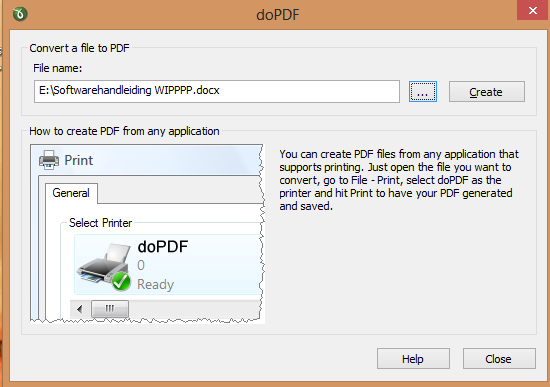The image size is (550, 387).
Task: Click the instructions paragraph about File - Print
Action: (x=399, y=180)
